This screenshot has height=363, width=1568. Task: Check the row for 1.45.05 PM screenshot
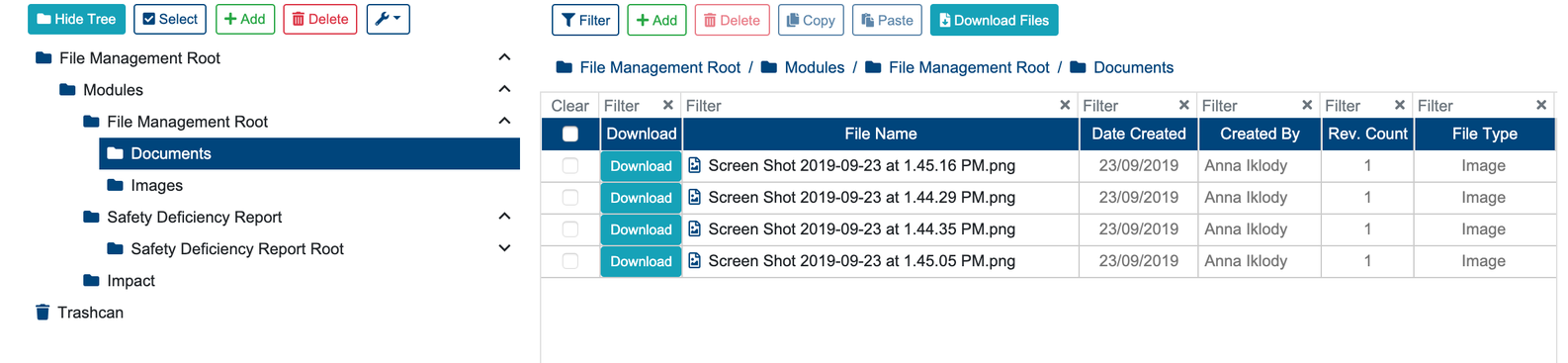pos(570,261)
